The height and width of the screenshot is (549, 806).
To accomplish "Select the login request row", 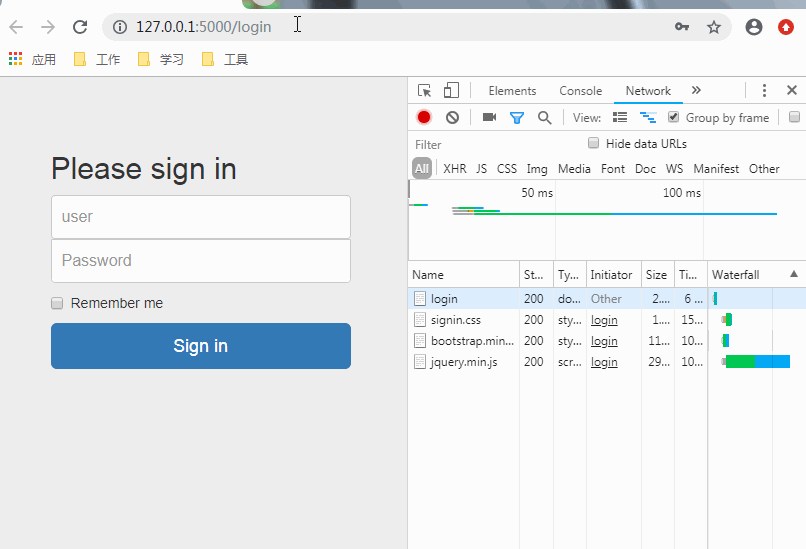I will pos(607,299).
